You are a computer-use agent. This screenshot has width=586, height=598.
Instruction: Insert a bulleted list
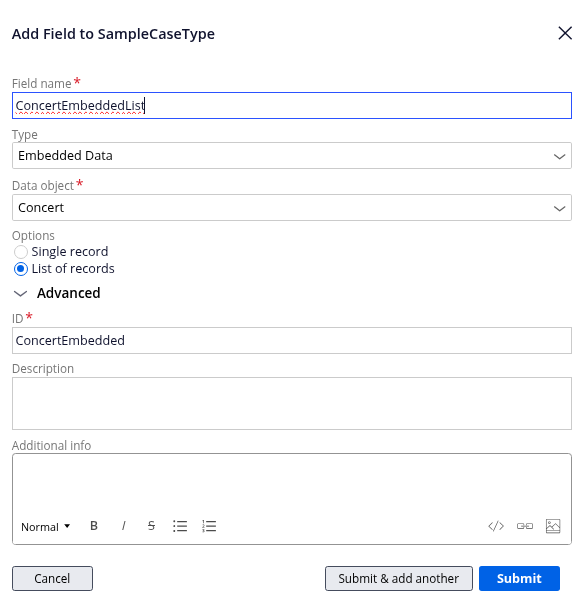[180, 526]
